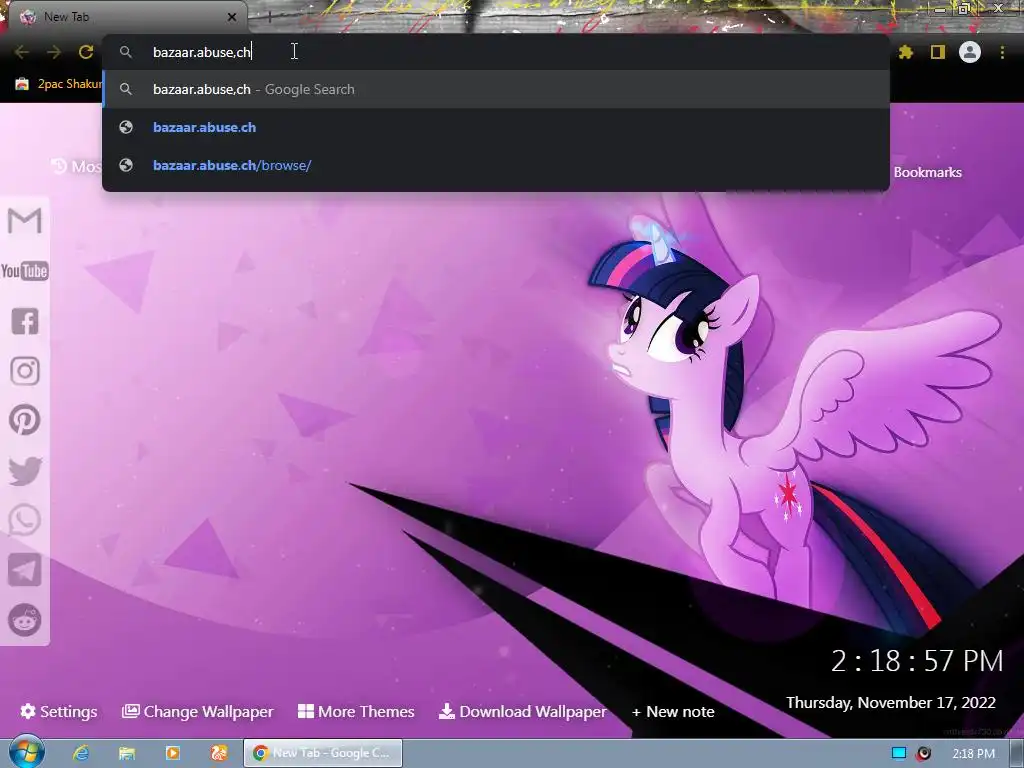Open Facebook shortcut in the sidebar
The width and height of the screenshot is (1024, 768).
(x=25, y=321)
